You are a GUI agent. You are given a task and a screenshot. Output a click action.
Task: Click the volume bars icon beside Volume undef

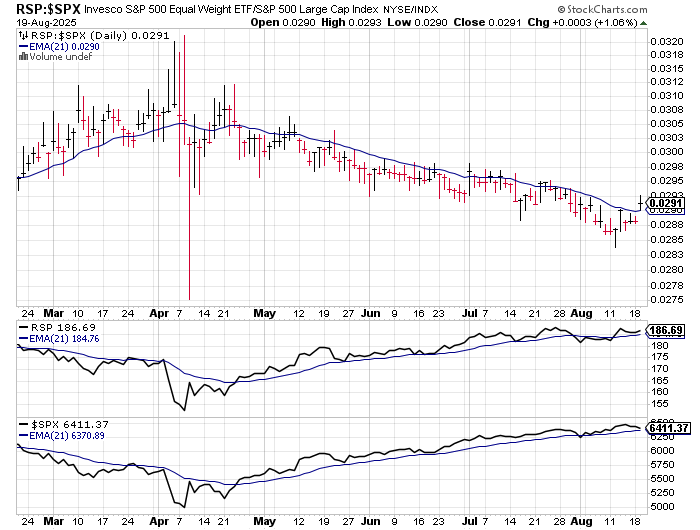tap(23, 57)
